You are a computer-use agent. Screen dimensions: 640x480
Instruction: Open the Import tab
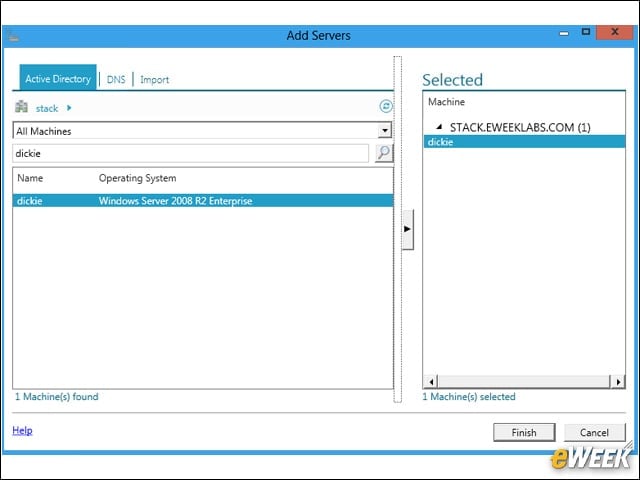154,80
